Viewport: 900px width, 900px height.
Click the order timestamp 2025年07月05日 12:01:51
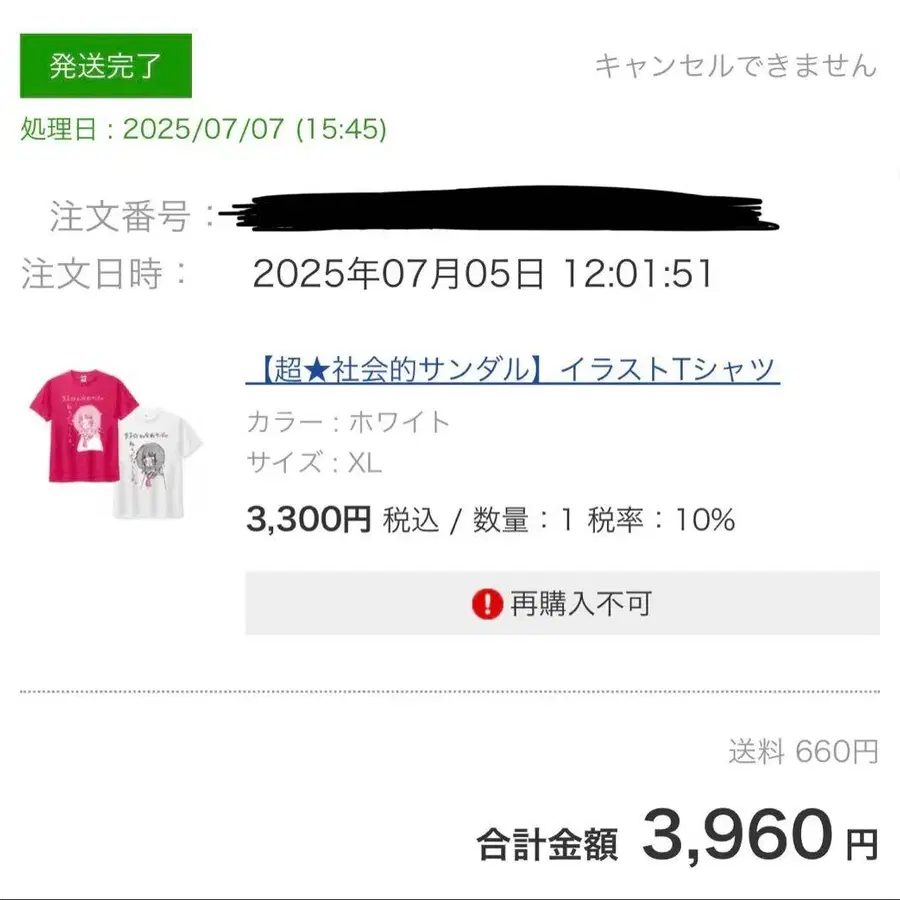coord(483,273)
